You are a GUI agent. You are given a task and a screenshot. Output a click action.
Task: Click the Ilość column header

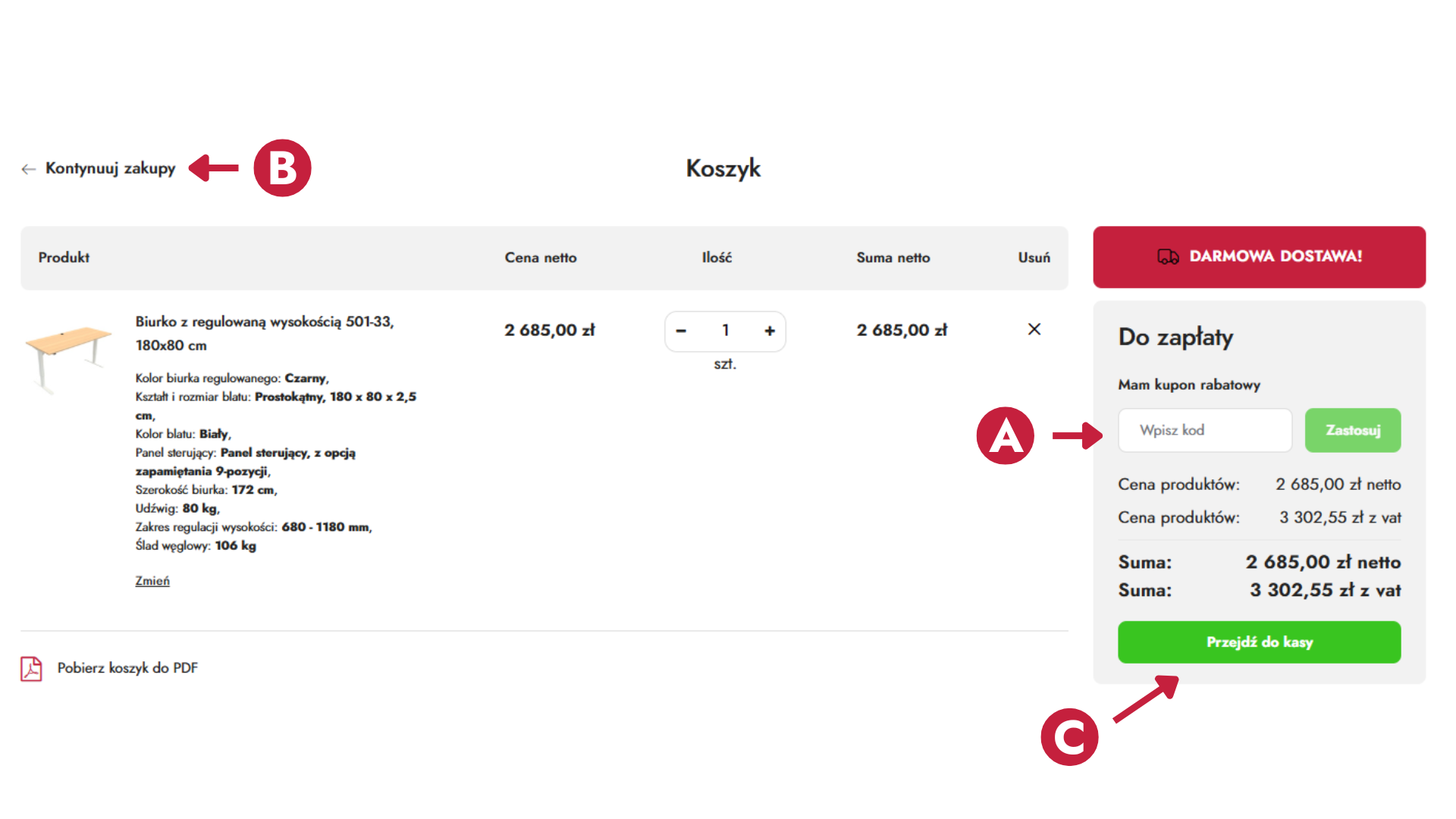point(717,258)
